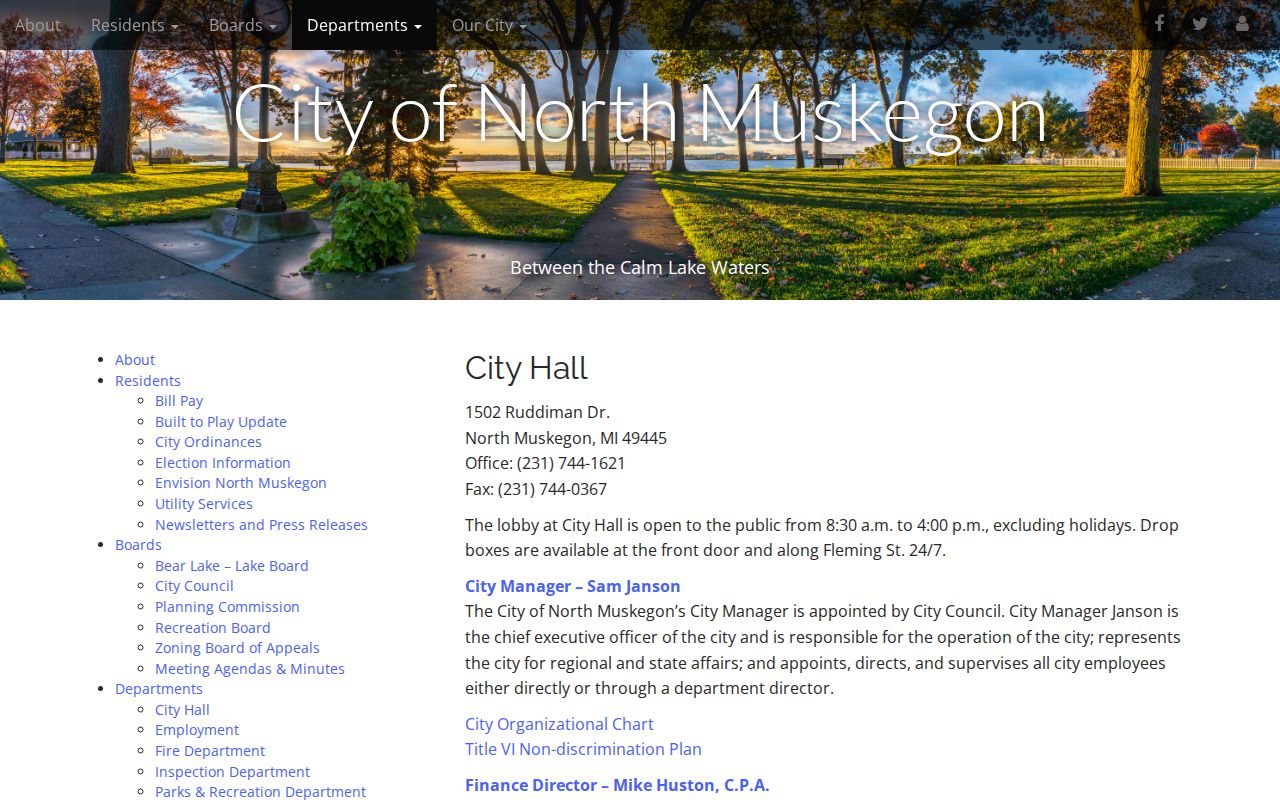Click the office phone number (231) 744-1621
Screen dimensions: 1280x800
(571, 463)
